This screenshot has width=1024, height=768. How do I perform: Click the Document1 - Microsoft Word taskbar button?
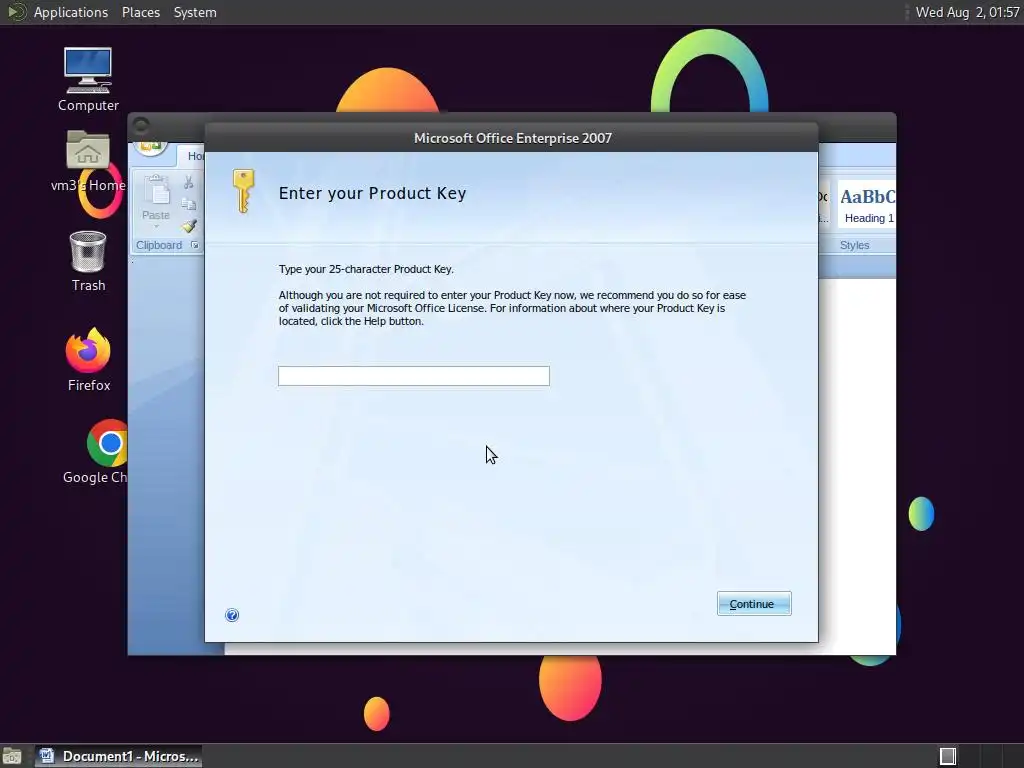[x=118, y=756]
